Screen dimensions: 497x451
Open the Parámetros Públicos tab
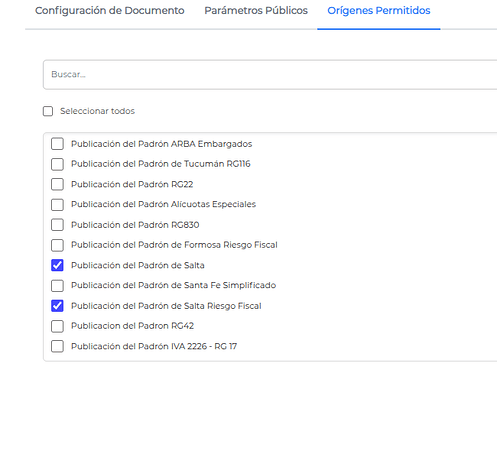[x=256, y=11]
